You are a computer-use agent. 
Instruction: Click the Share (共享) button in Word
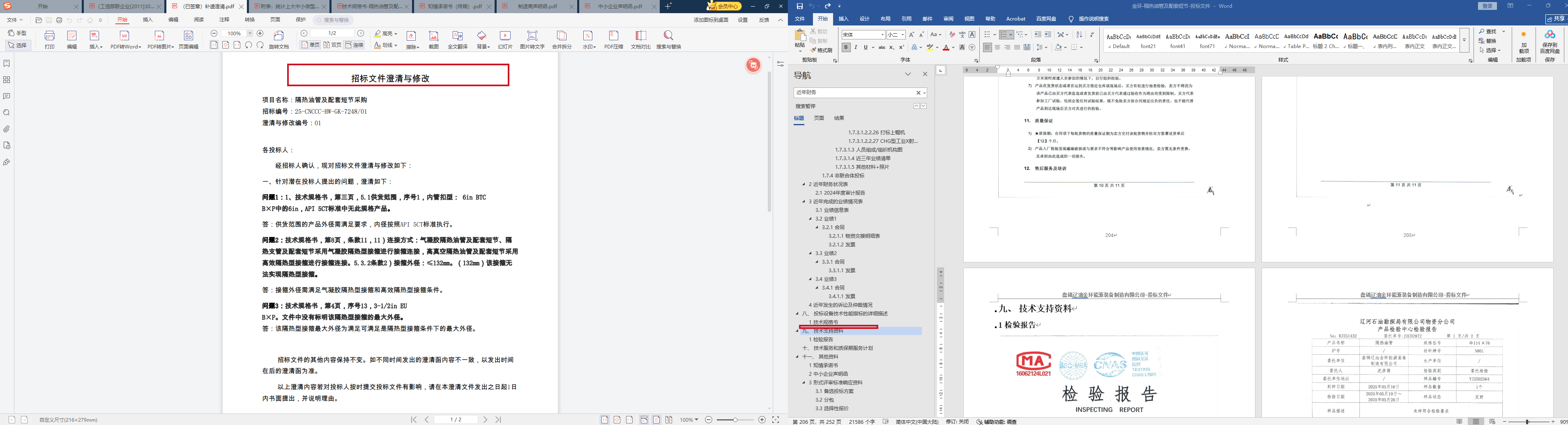[1556, 19]
